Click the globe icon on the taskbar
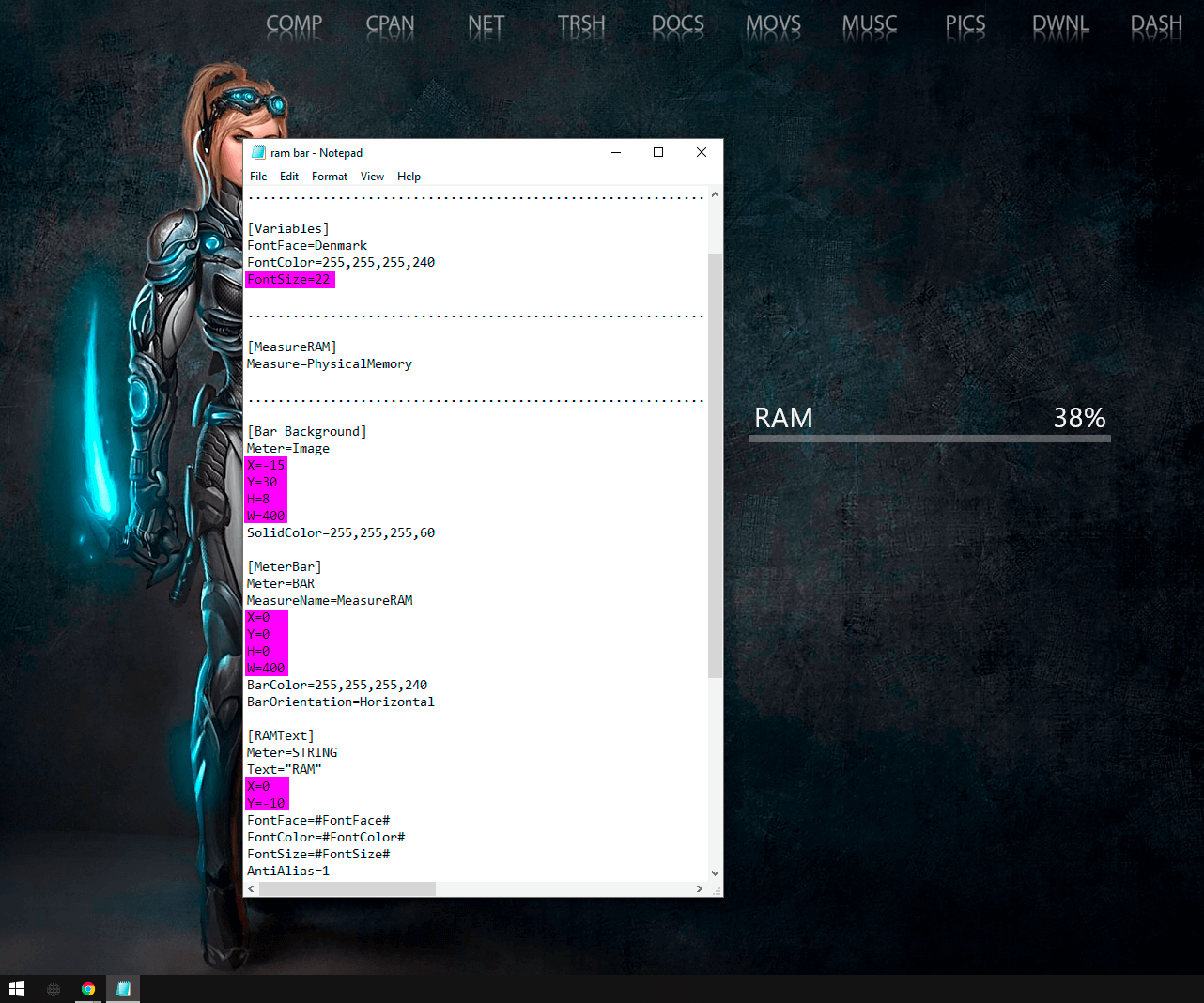The width and height of the screenshot is (1204, 1003). coord(54,989)
